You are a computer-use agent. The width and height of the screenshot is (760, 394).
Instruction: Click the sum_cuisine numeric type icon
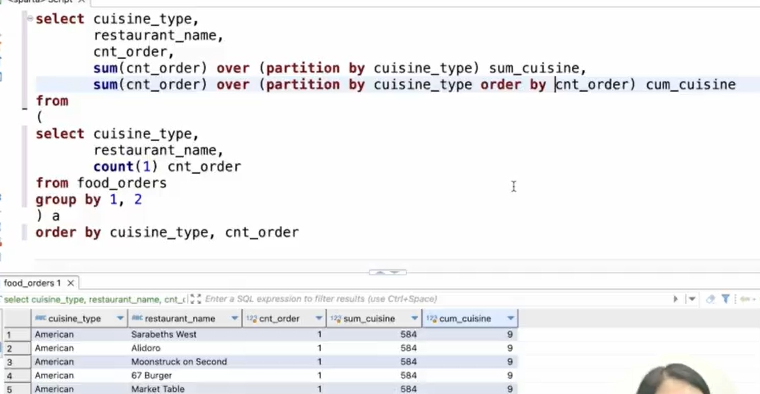coord(336,318)
